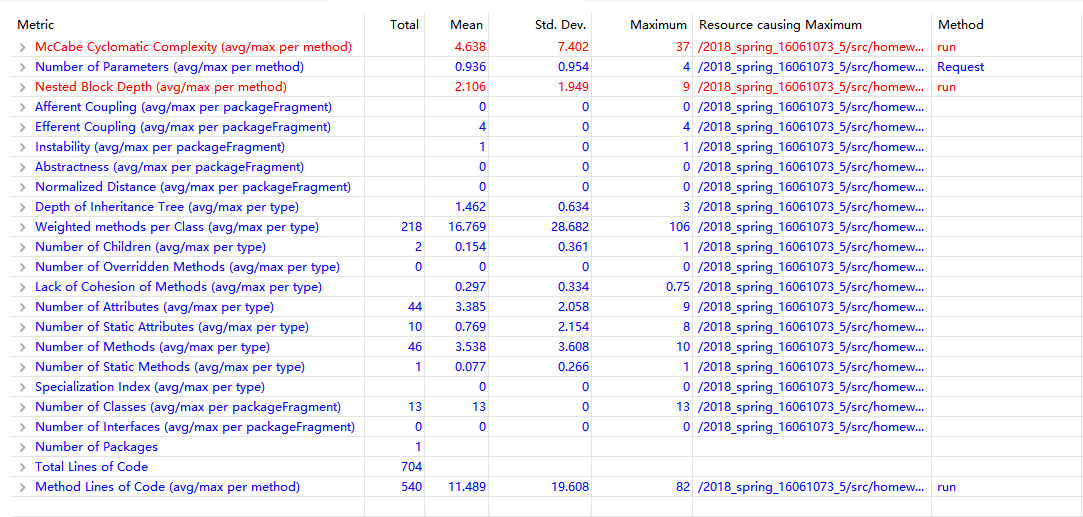Click the Weighted methods std. dev. 28.682
This screenshot has width=1083, height=517.
(x=571, y=227)
